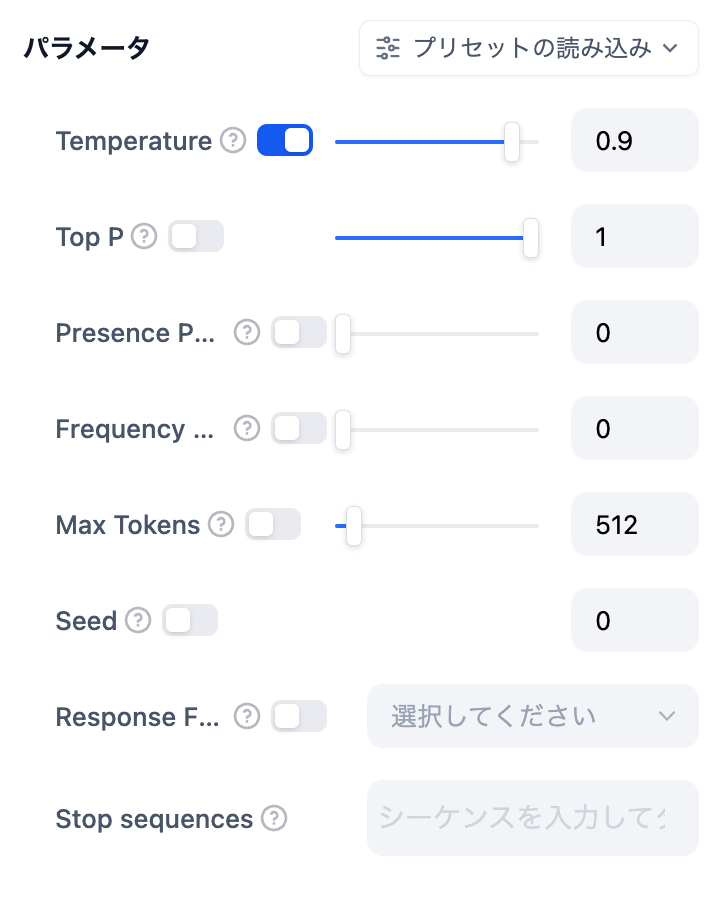Click the Temperature value field 0.9
The image size is (726, 902).
(634, 141)
